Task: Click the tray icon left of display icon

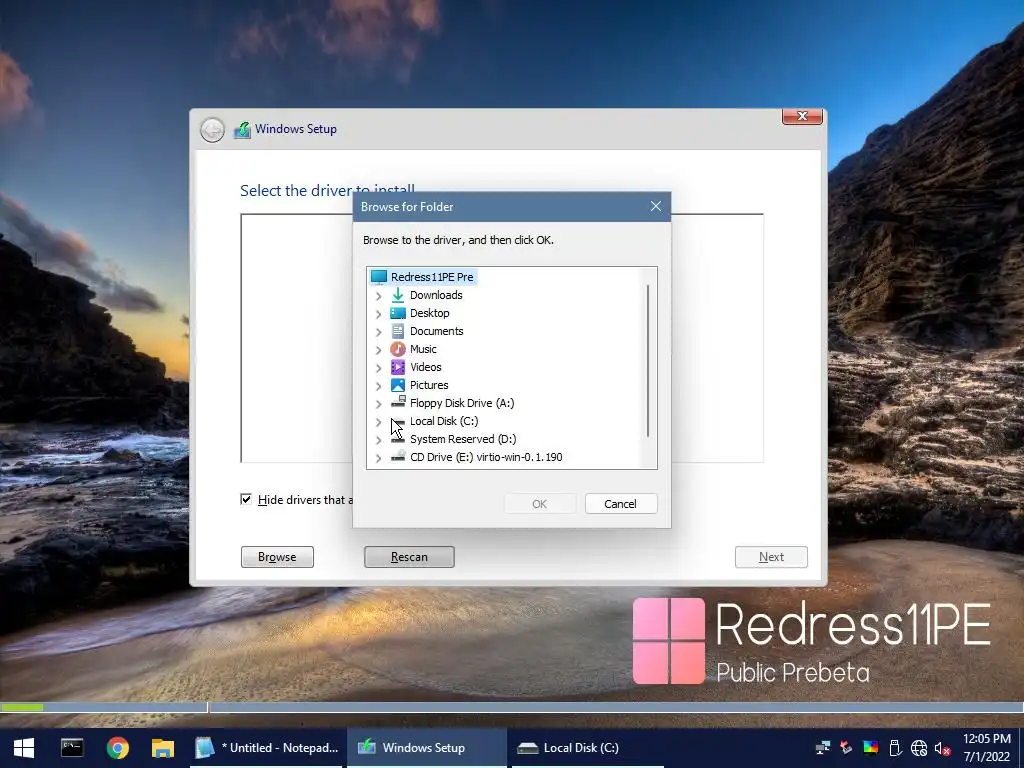Action: point(846,748)
